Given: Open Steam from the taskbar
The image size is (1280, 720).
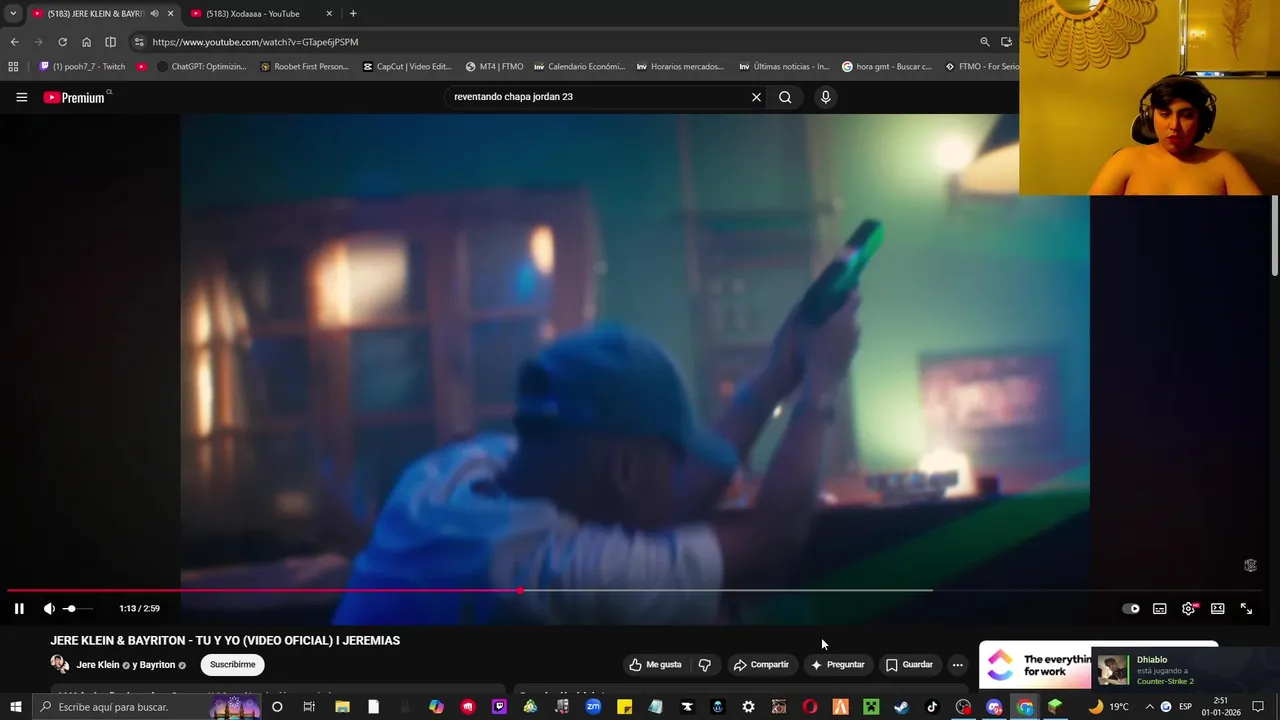Looking at the screenshot, I should point(901,707).
